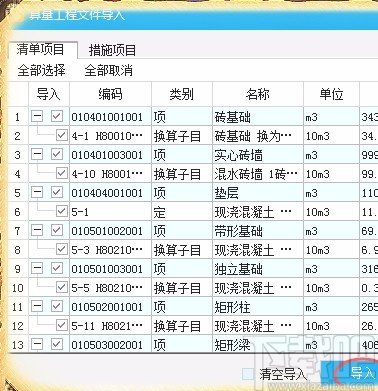Image resolution: width=378 pixels, height=391 pixels.
Task: Select the name cell 矩形梁
Action: tap(258, 345)
